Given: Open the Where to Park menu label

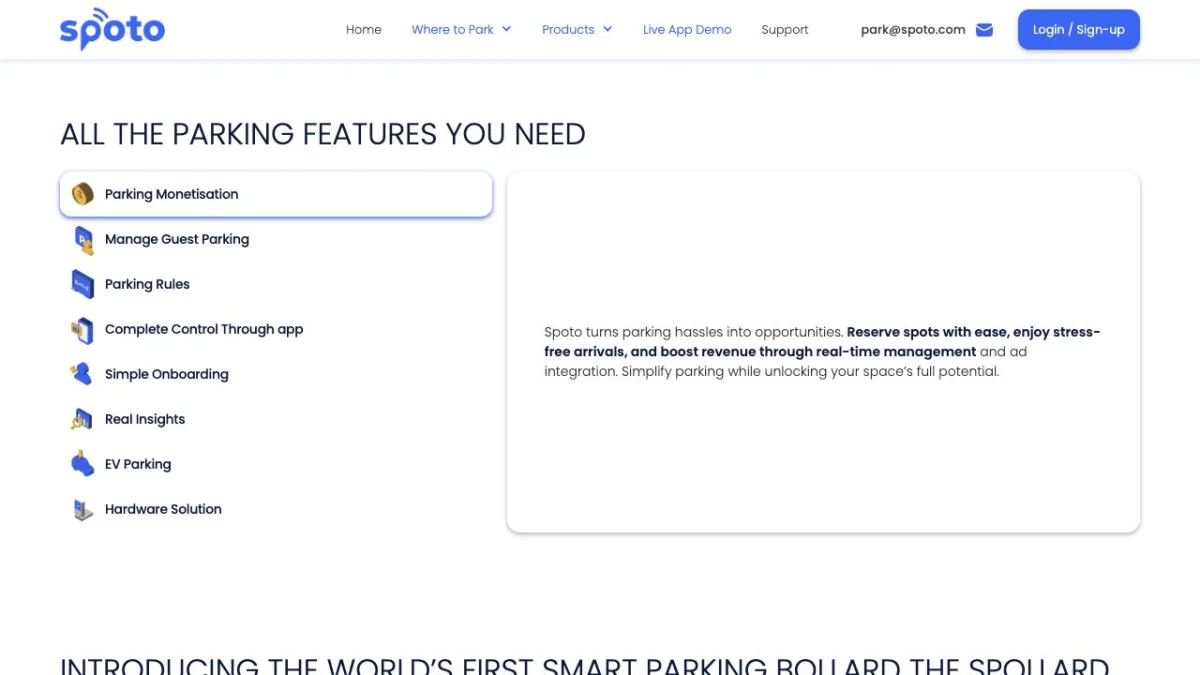Looking at the screenshot, I should point(452,30).
